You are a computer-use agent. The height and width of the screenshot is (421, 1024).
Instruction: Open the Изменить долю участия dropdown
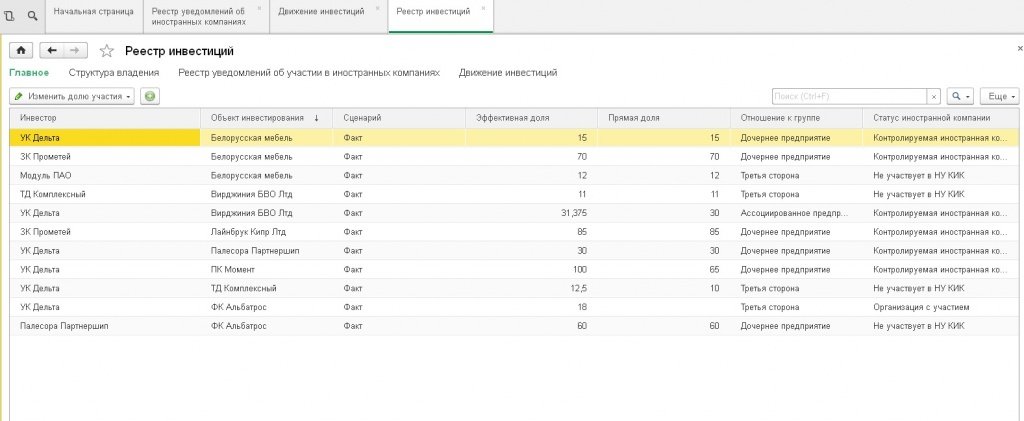72,97
